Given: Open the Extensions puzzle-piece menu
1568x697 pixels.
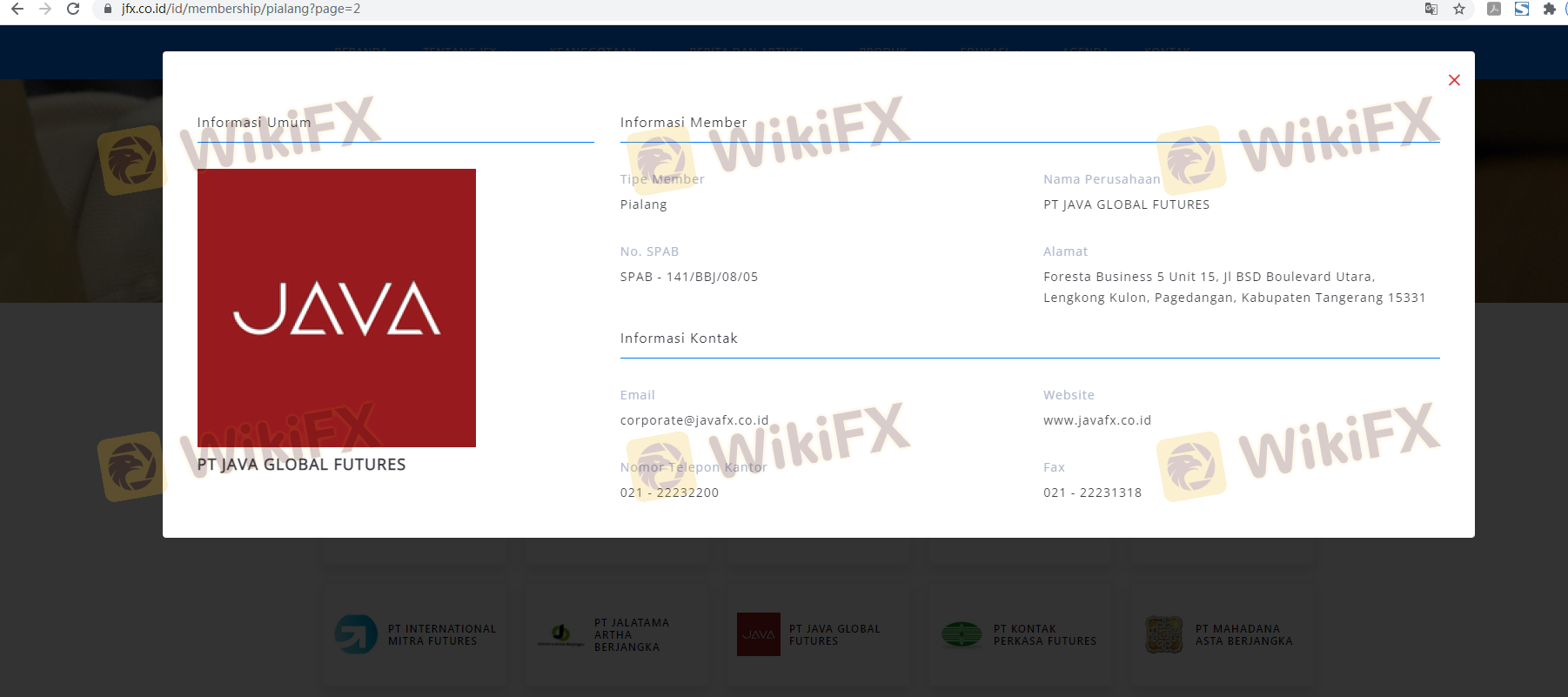Looking at the screenshot, I should tap(1550, 9).
